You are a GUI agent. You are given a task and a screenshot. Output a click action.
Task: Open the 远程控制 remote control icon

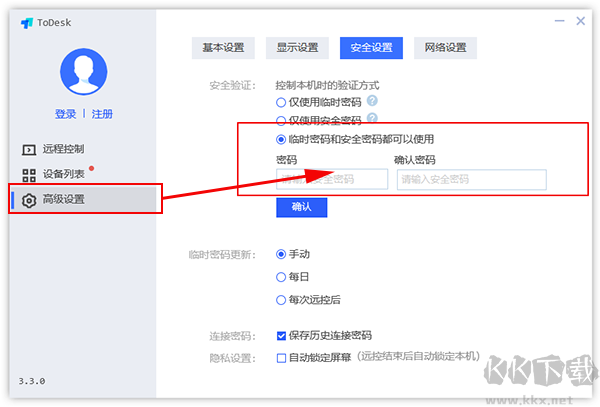pyautogui.click(x=29, y=150)
